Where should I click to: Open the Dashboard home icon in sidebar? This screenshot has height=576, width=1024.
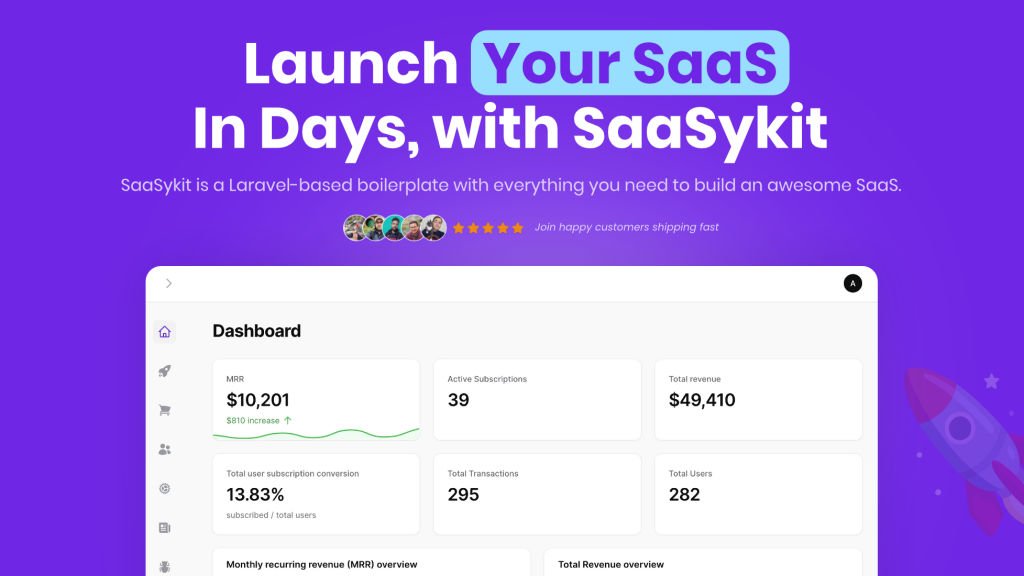[x=165, y=332]
